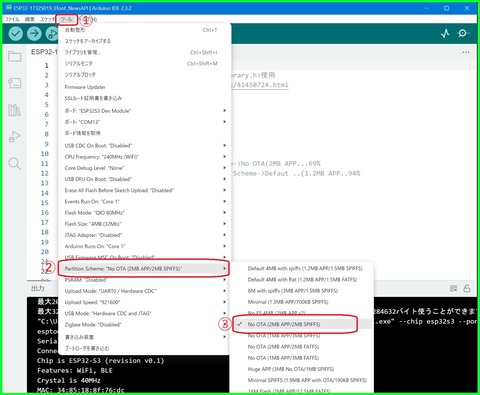
Task: Expand Zigbee Mode Disabled submenu
Action: (x=144, y=325)
